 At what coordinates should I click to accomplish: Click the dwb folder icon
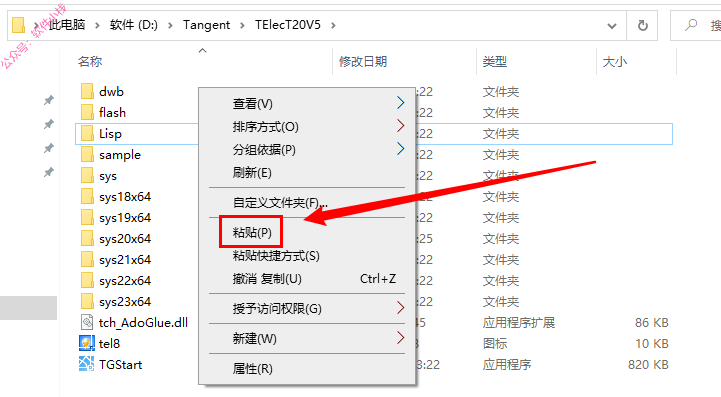(x=86, y=92)
